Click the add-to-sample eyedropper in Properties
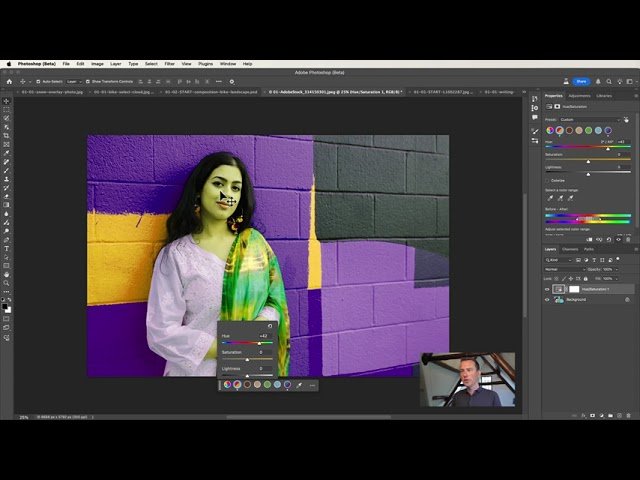The width and height of the screenshot is (640, 480). click(560, 198)
